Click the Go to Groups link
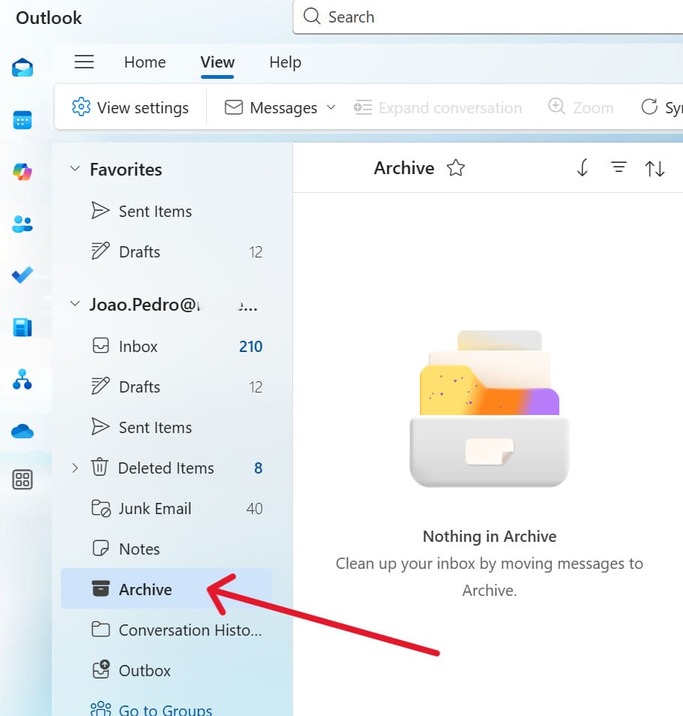 (165, 709)
